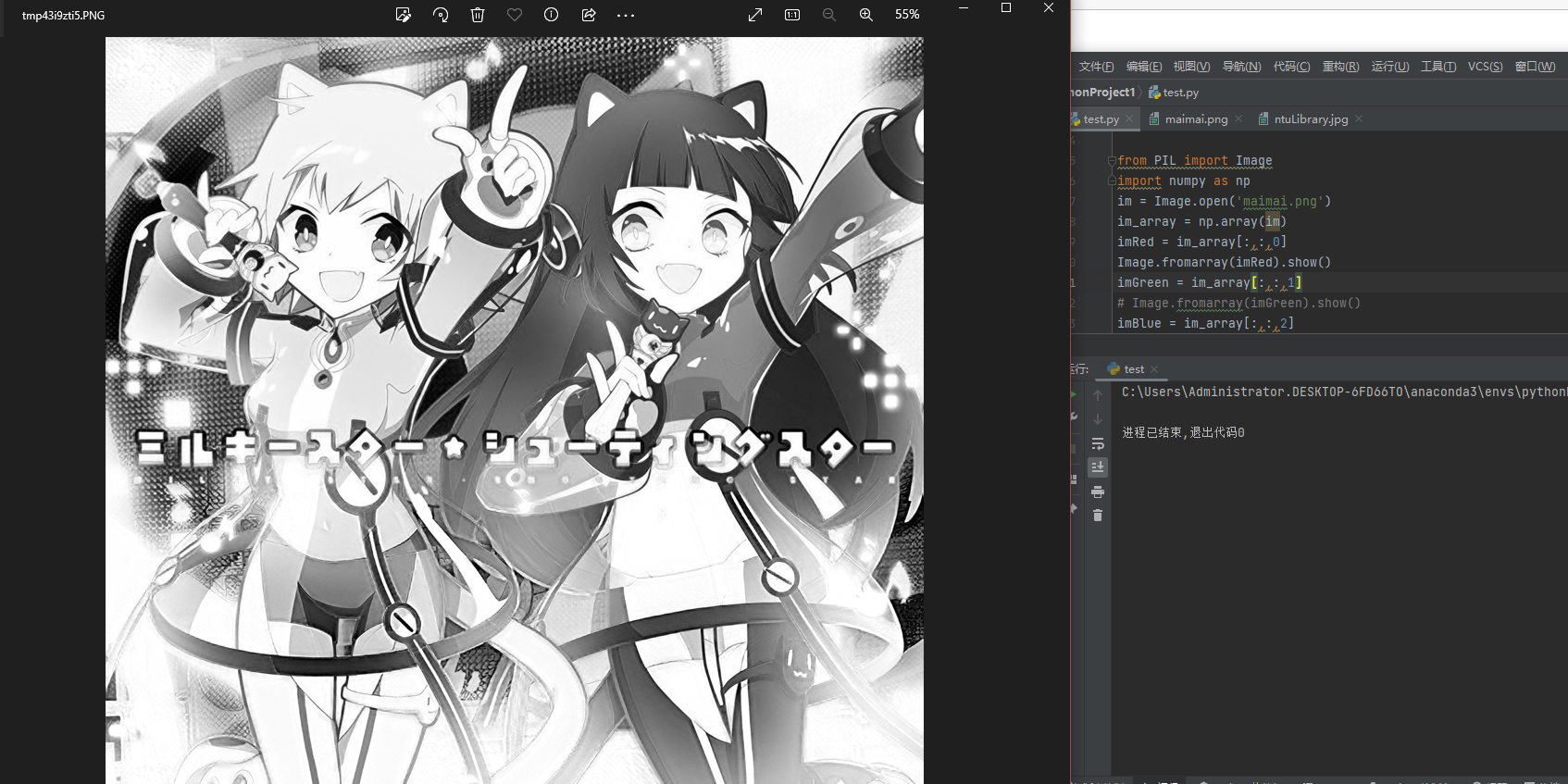This screenshot has height=784, width=1568.
Task: Close the test.py editor tab
Action: point(1129,119)
